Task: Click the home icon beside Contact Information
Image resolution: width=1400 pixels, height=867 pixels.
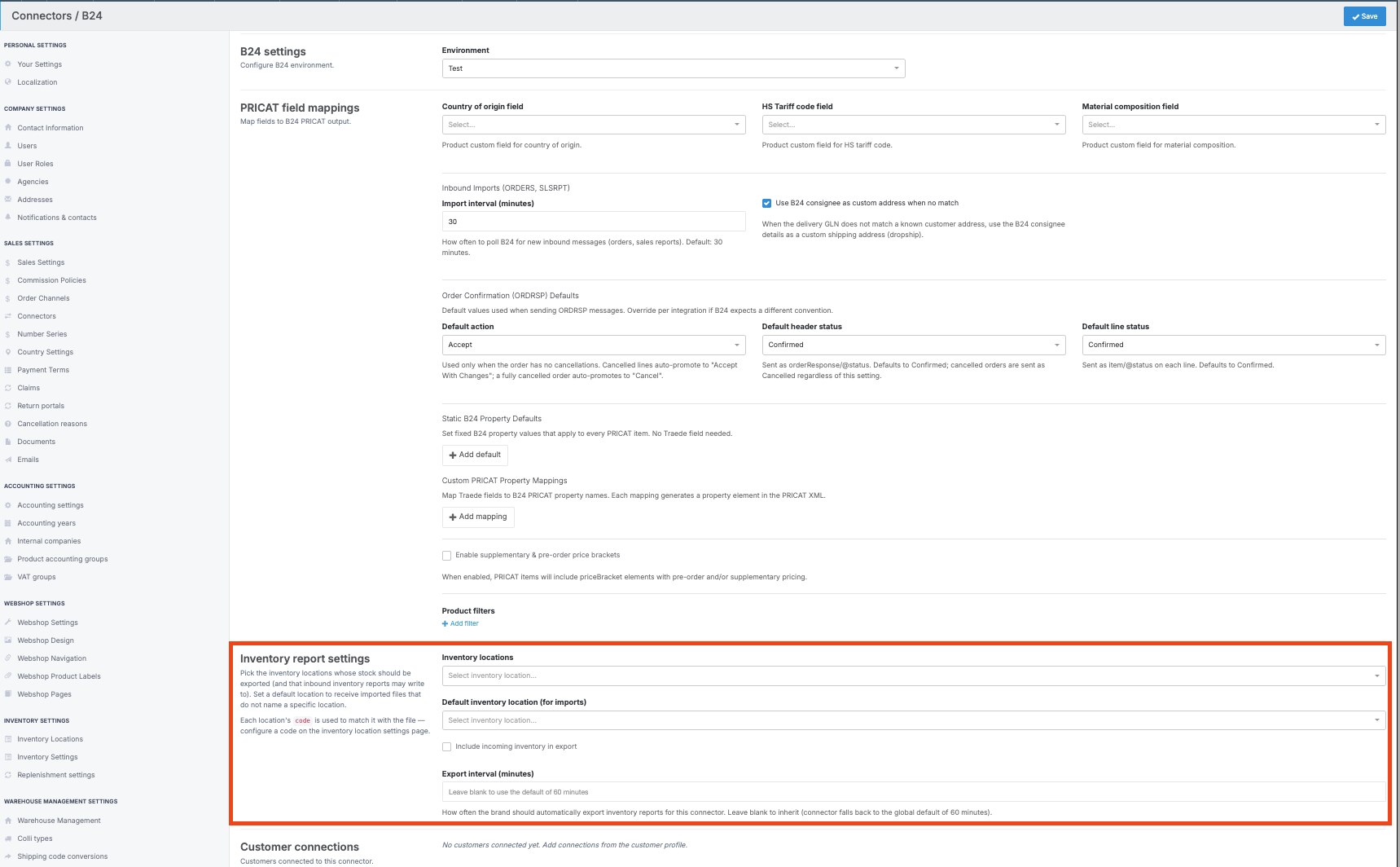Action: click(x=8, y=128)
